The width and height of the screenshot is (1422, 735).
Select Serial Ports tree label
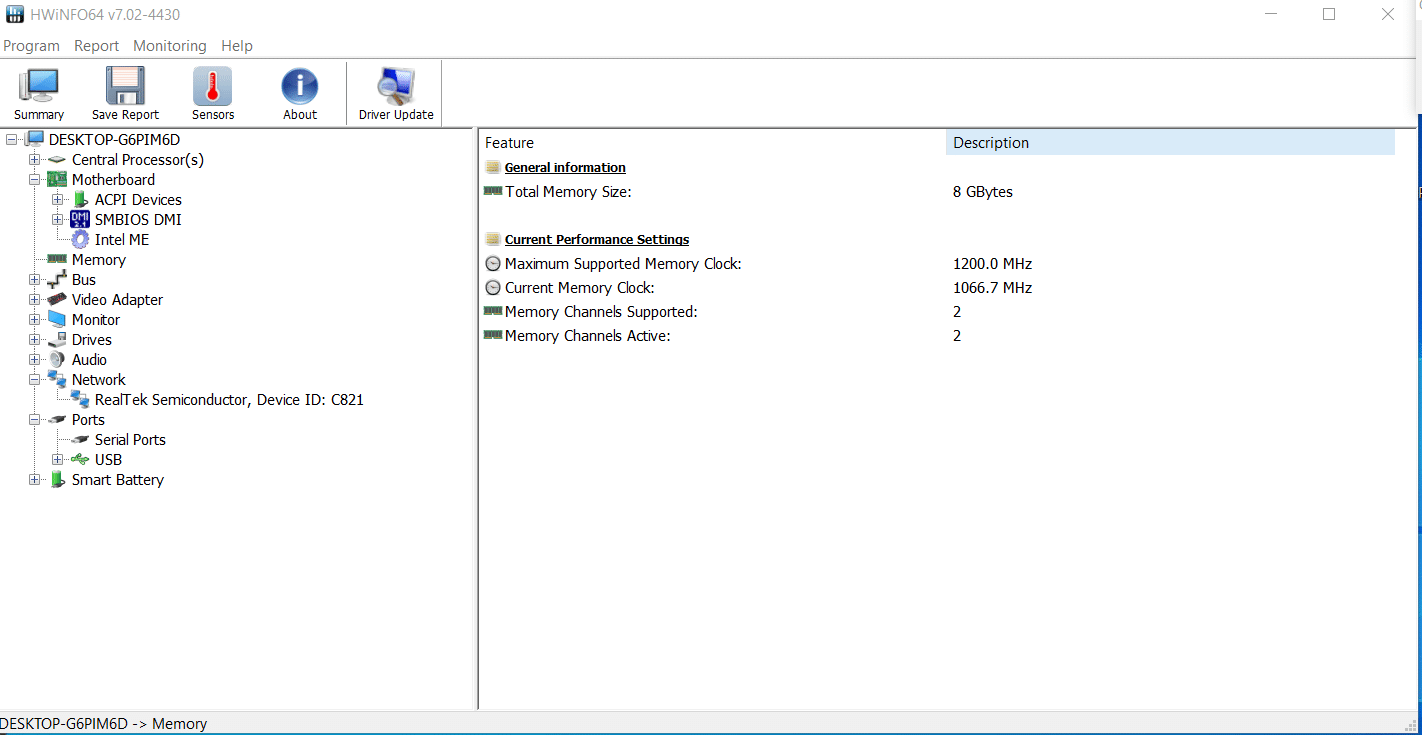point(130,439)
